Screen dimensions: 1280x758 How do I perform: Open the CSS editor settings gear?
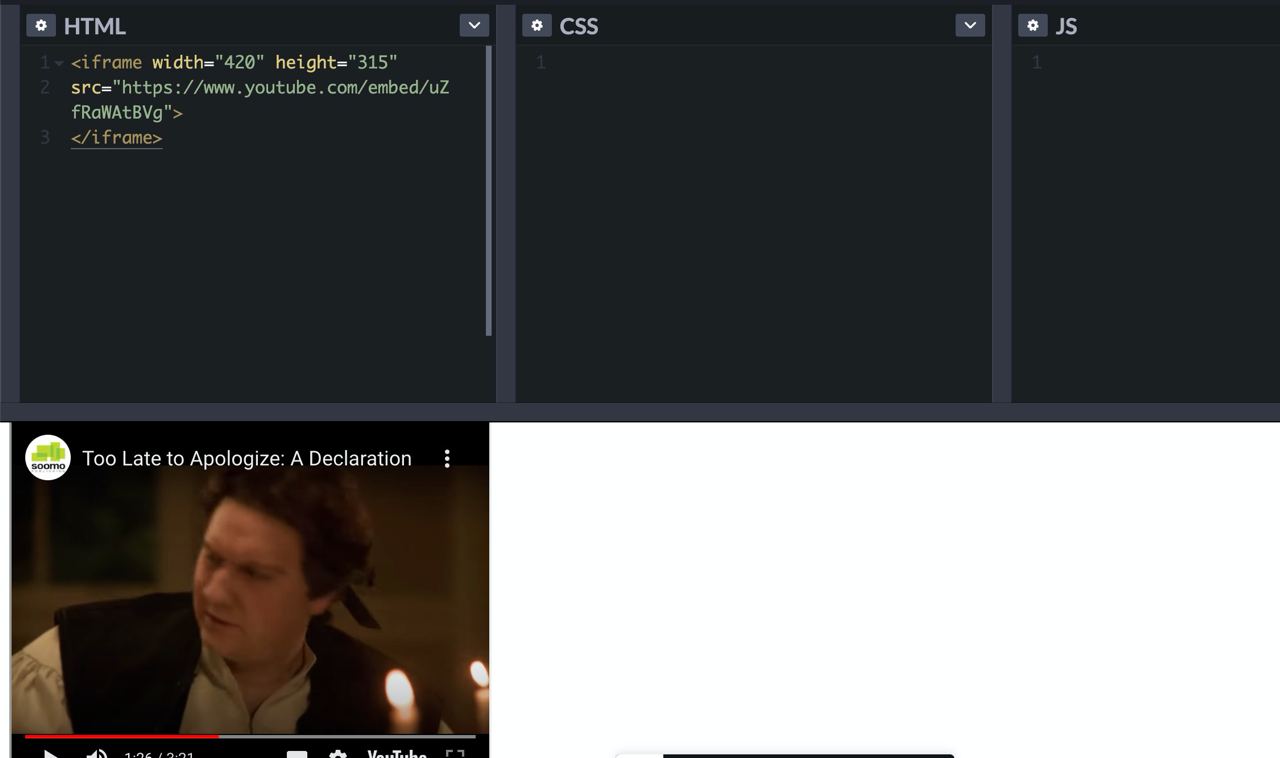537,25
